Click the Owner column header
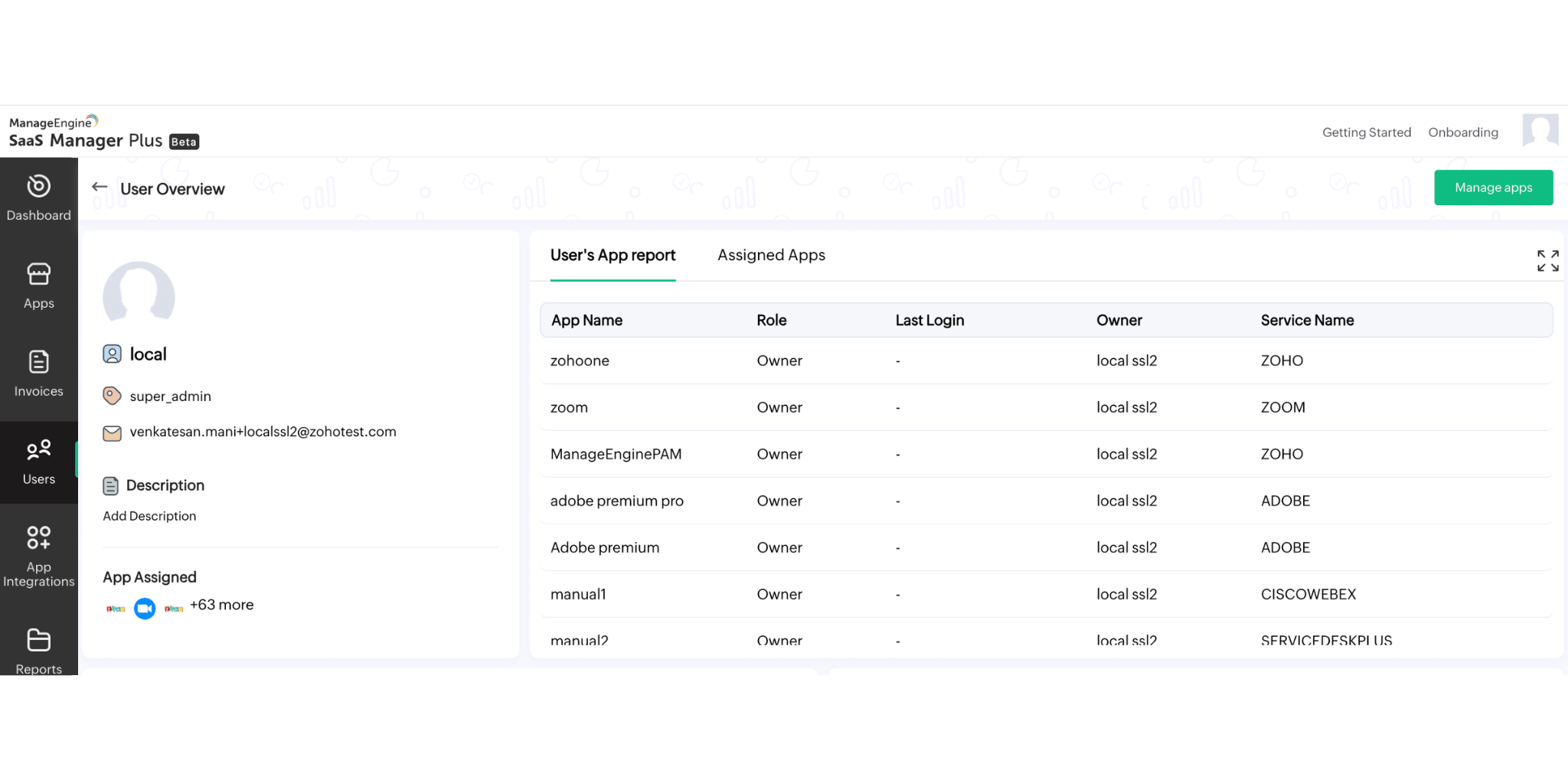1568x780 pixels. point(1119,321)
